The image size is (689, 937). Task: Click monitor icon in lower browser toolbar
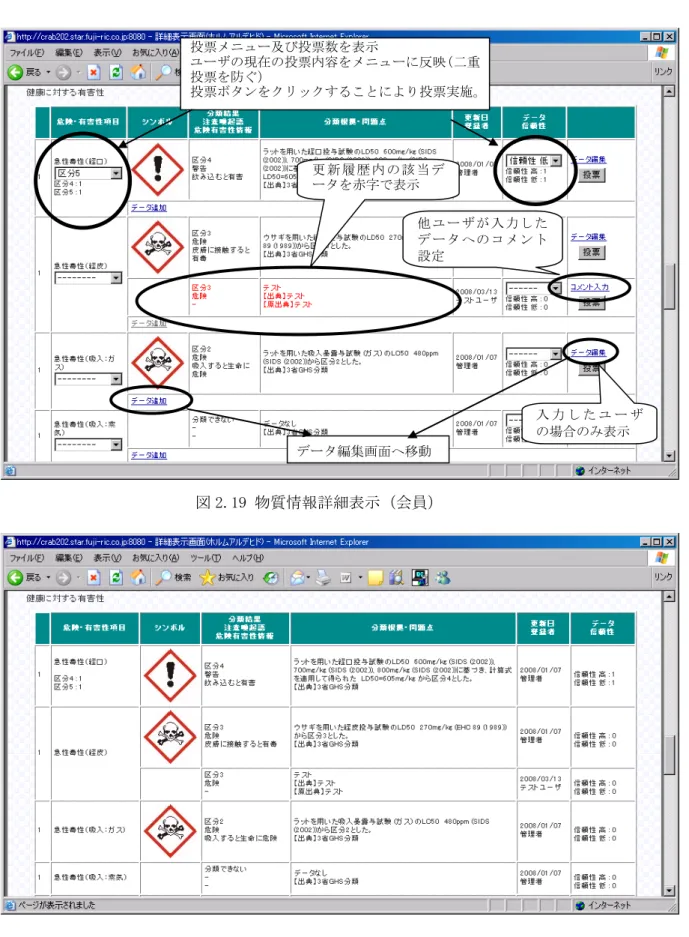(420, 577)
